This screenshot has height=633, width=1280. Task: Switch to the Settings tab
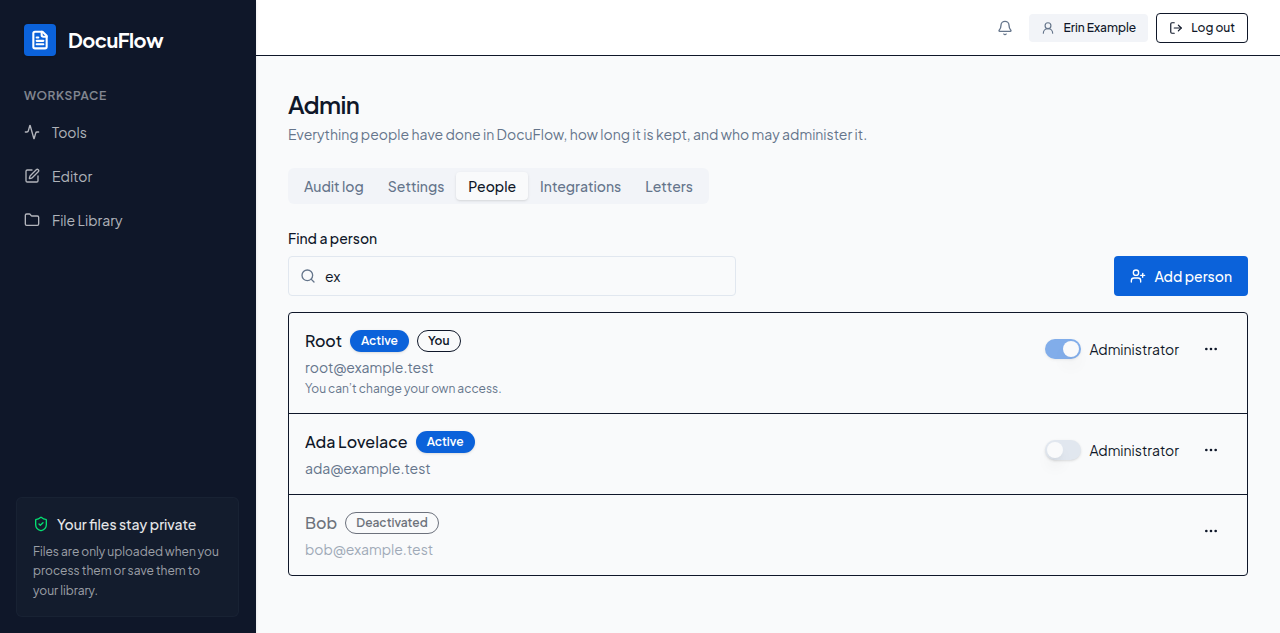tap(416, 186)
